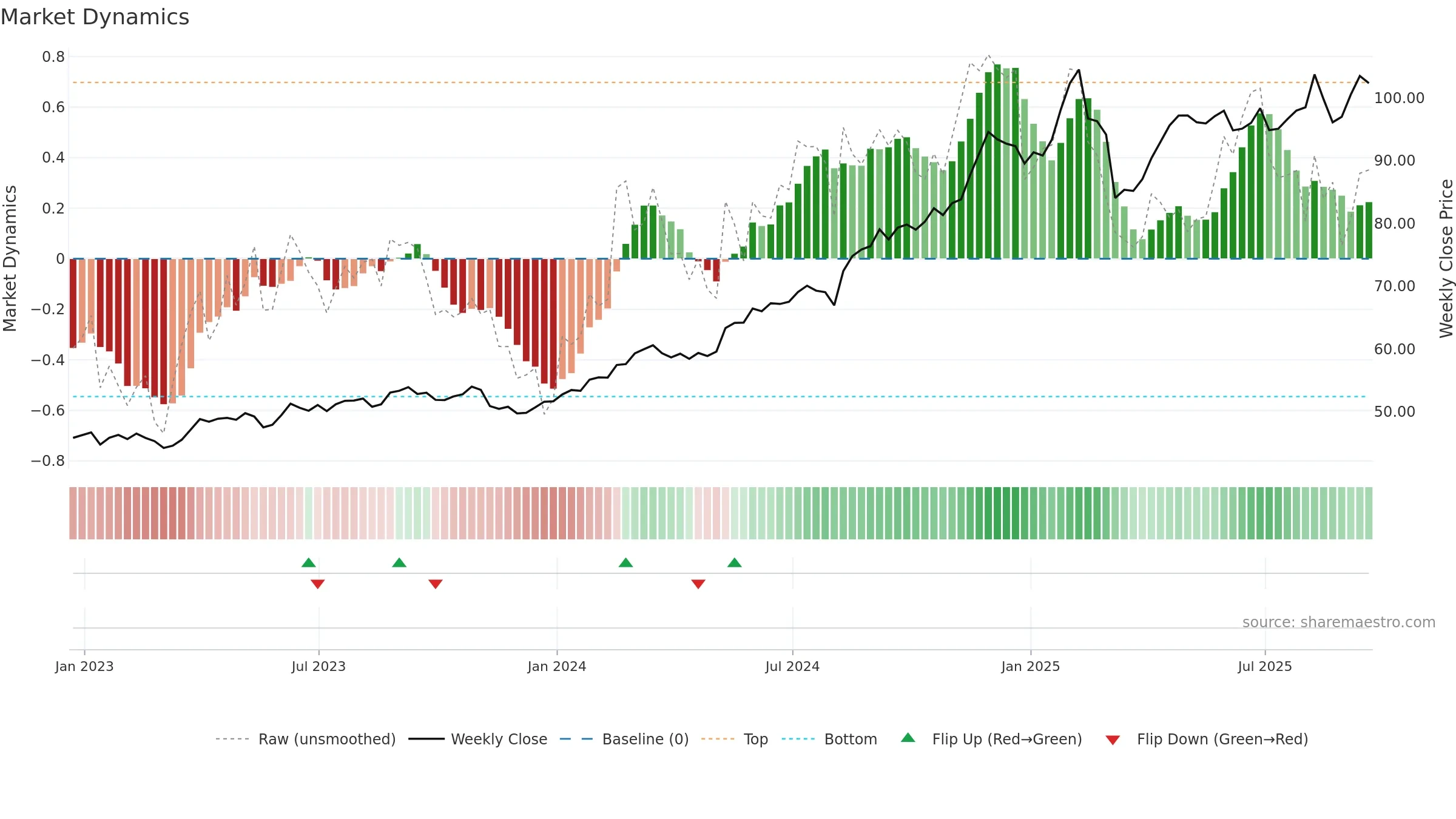1456x819 pixels.
Task: Click the Jul 2023 x-axis label
Action: [x=318, y=666]
